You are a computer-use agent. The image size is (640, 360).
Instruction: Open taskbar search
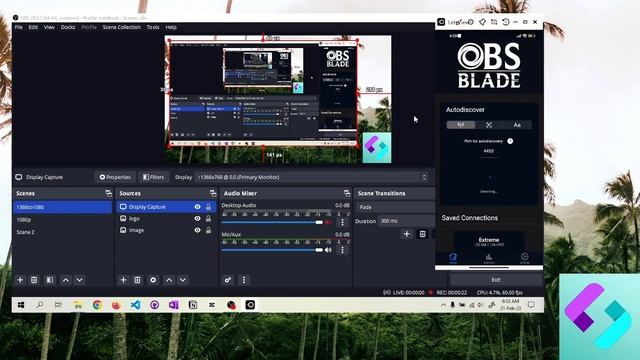40,305
